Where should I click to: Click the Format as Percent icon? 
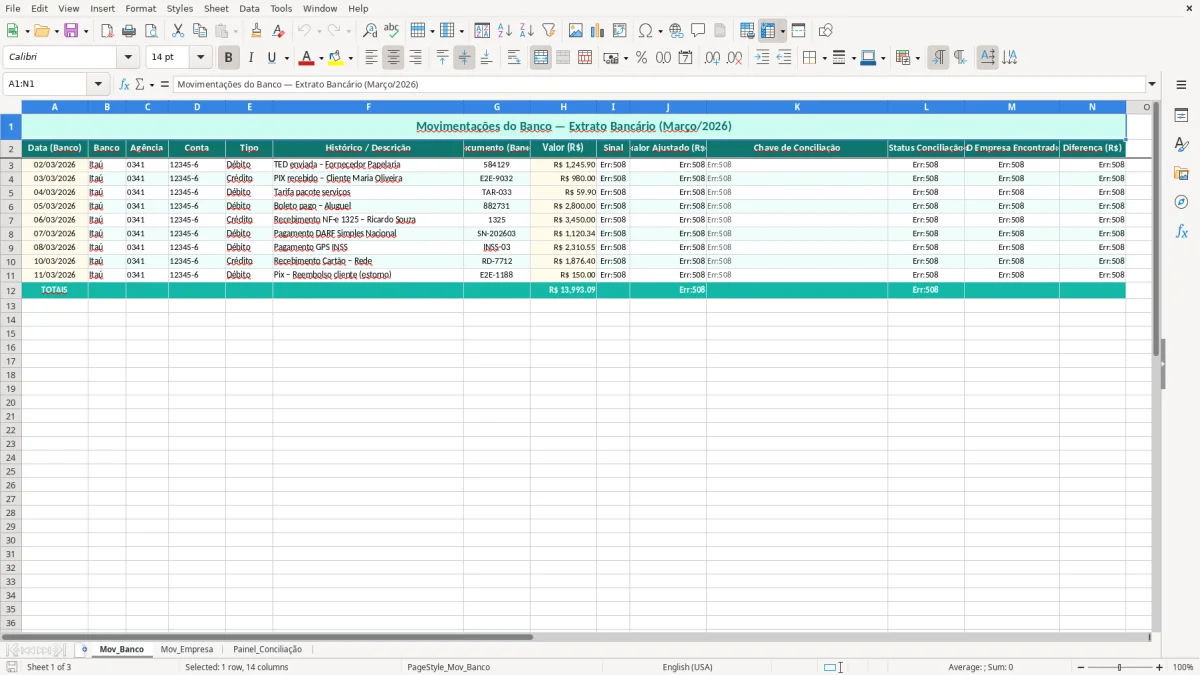(x=641, y=58)
